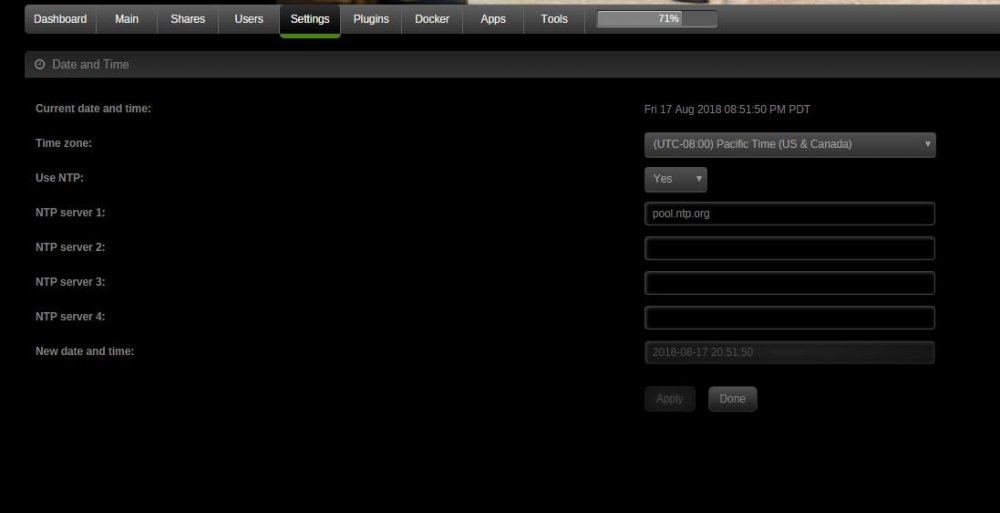Click the Date and Time section header
Viewport: 1000px width, 513px height.
[x=512, y=64]
